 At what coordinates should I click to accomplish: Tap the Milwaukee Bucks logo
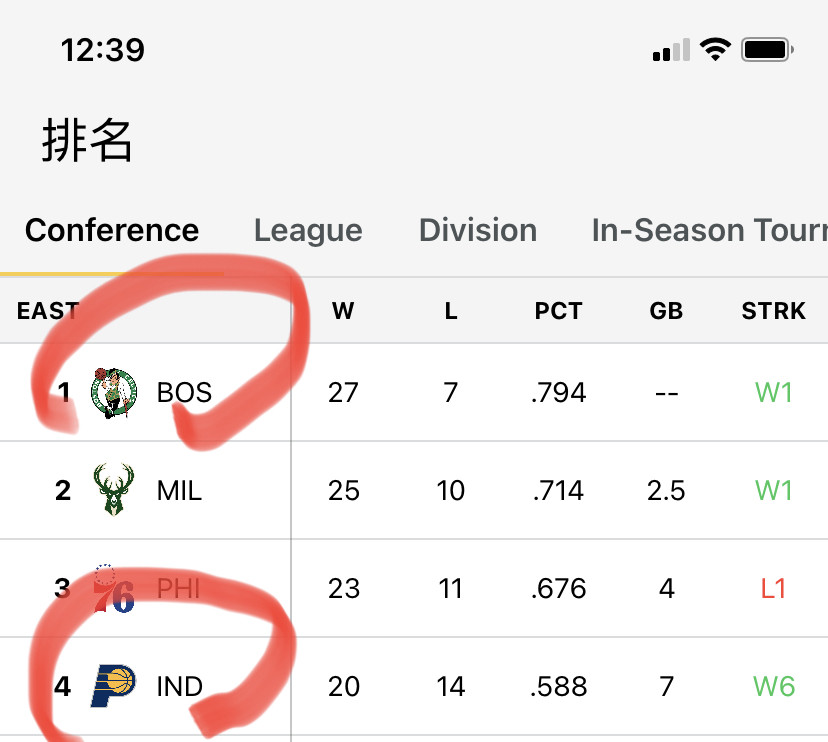click(114, 490)
